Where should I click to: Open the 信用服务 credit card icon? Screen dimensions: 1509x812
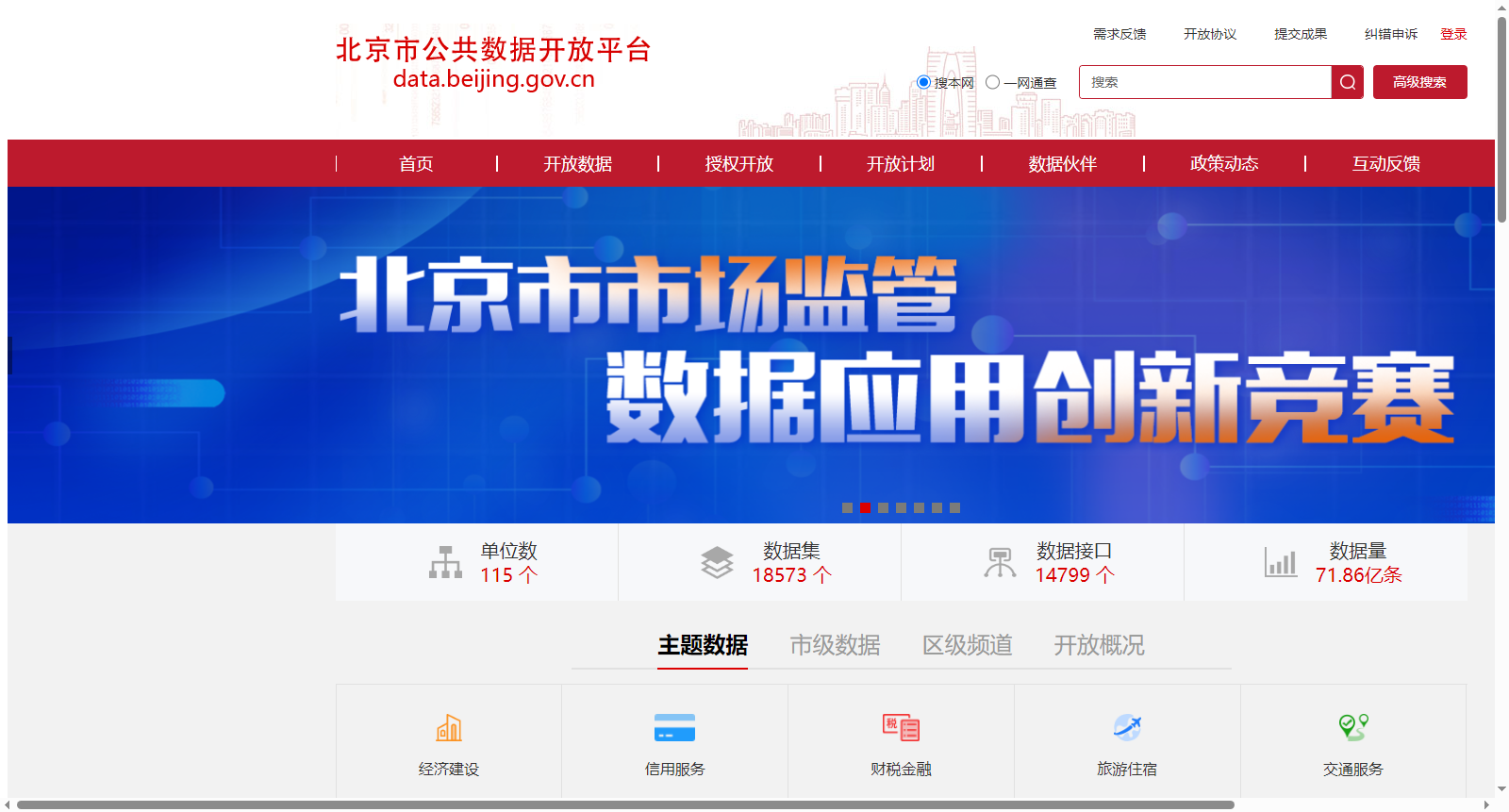[674, 727]
